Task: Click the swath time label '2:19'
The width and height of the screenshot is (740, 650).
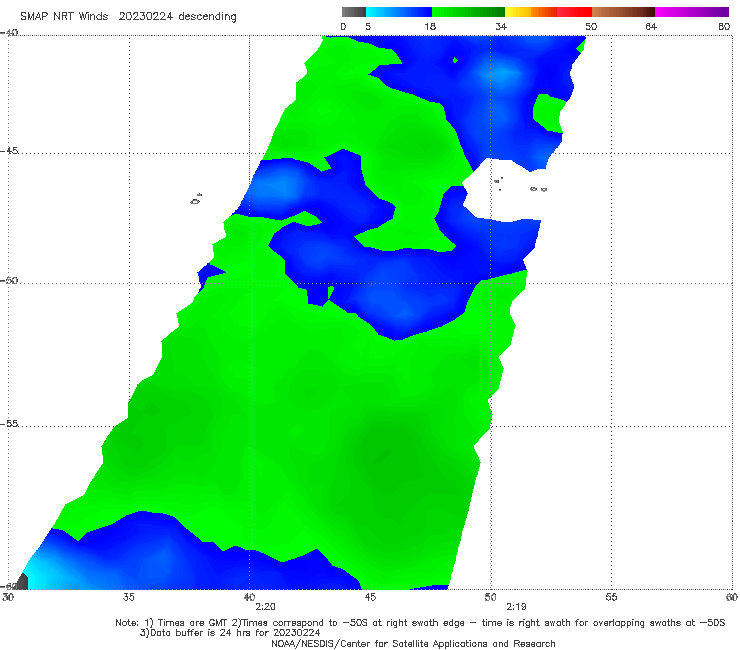Action: pyautogui.click(x=516, y=607)
